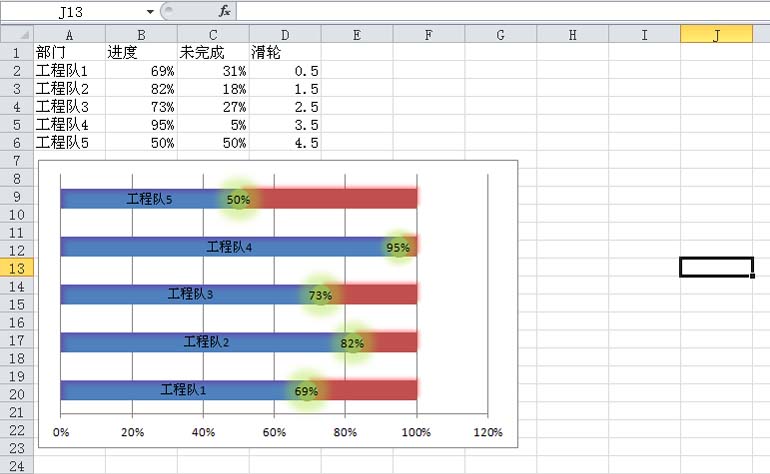Viewport: 770px width, 474px height.
Task: Select row 1 header
Action: (17, 53)
